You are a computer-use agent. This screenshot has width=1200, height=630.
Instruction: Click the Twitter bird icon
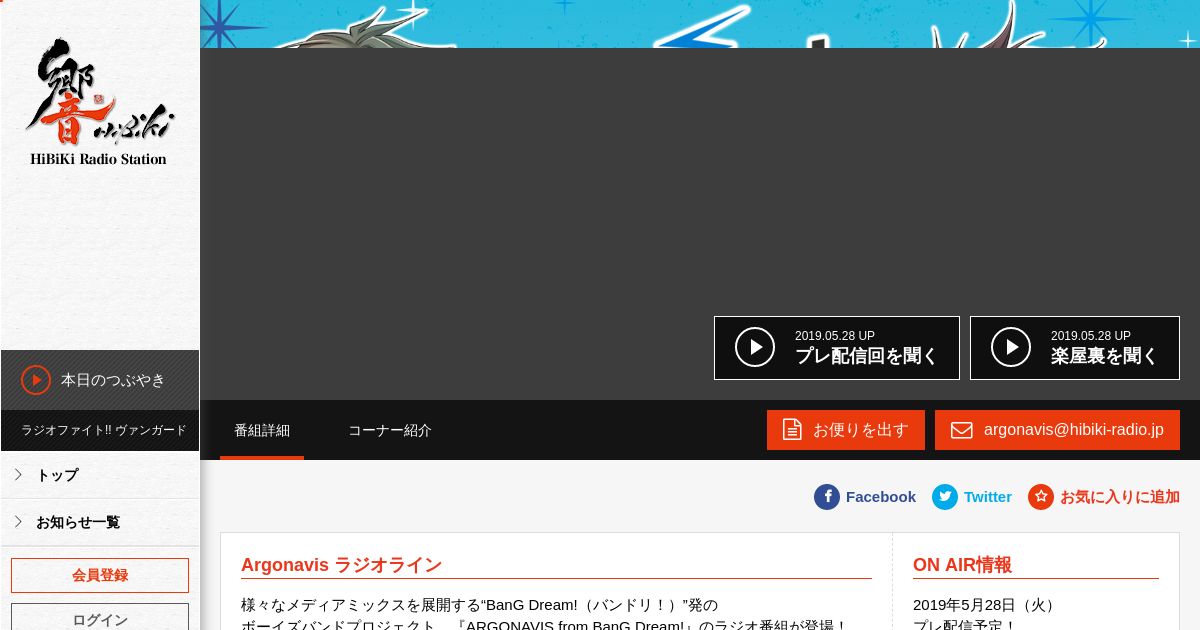click(945, 497)
